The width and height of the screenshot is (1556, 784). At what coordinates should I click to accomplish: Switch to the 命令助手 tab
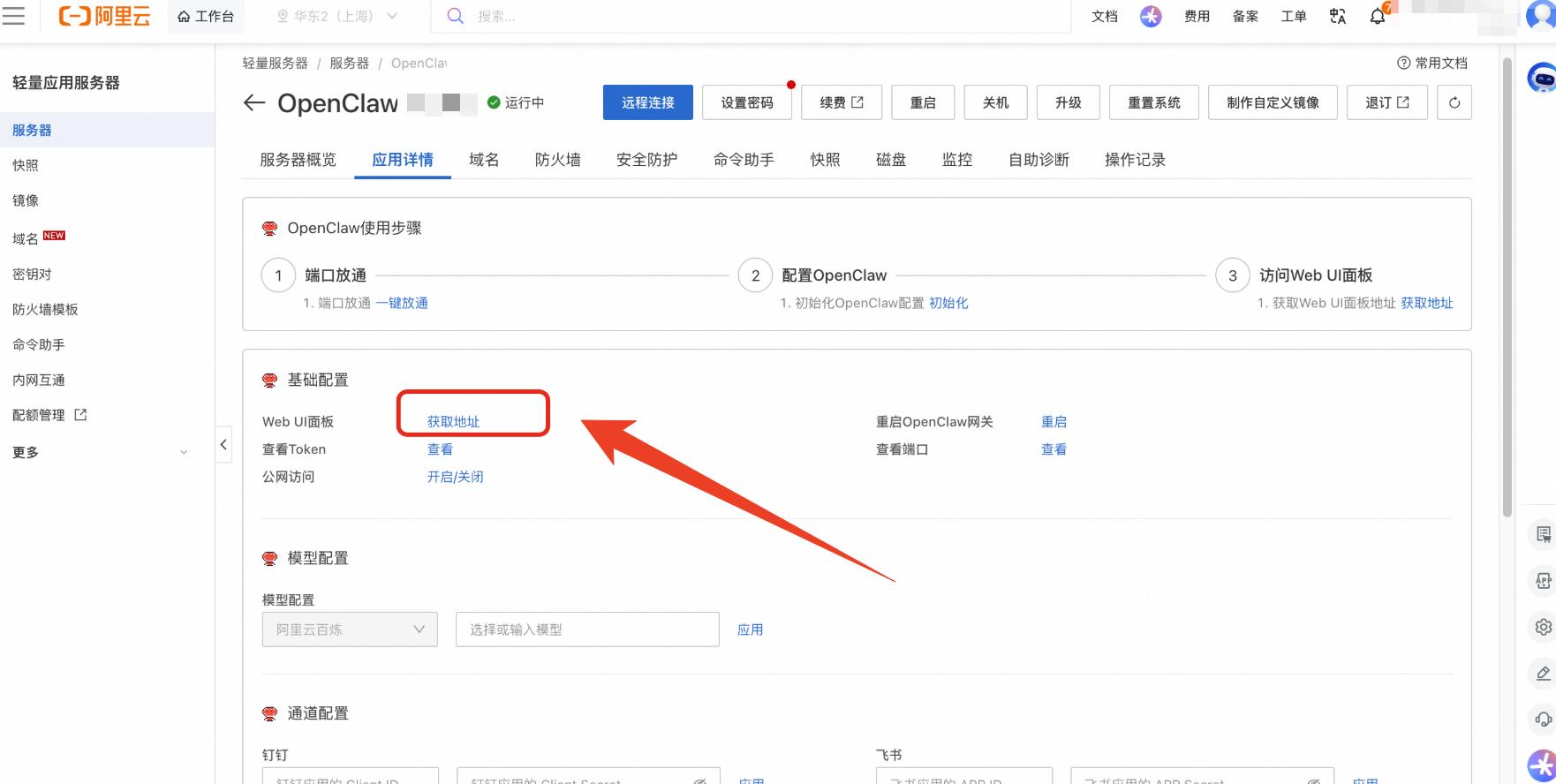744,160
